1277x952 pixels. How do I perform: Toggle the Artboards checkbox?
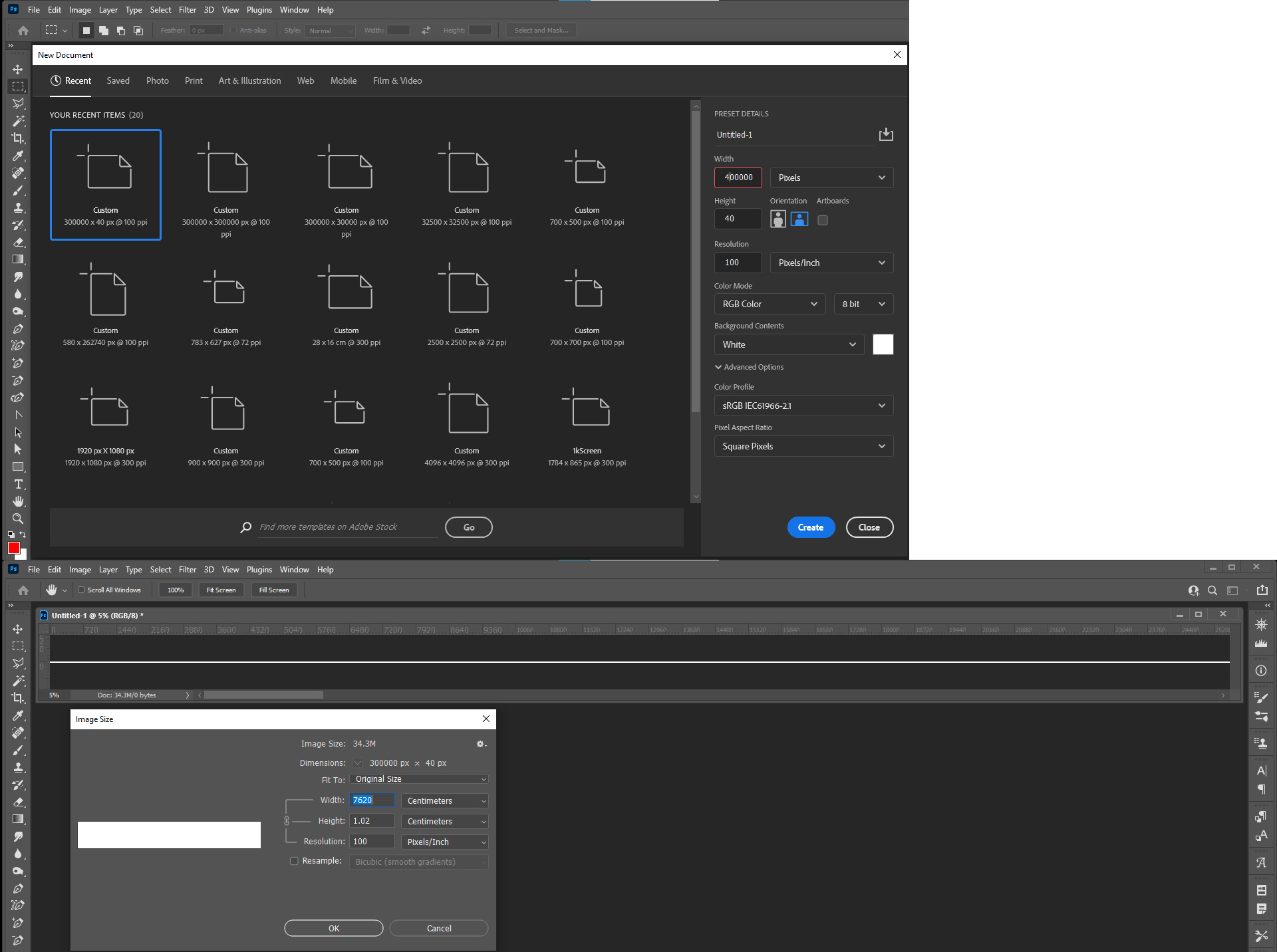point(823,220)
